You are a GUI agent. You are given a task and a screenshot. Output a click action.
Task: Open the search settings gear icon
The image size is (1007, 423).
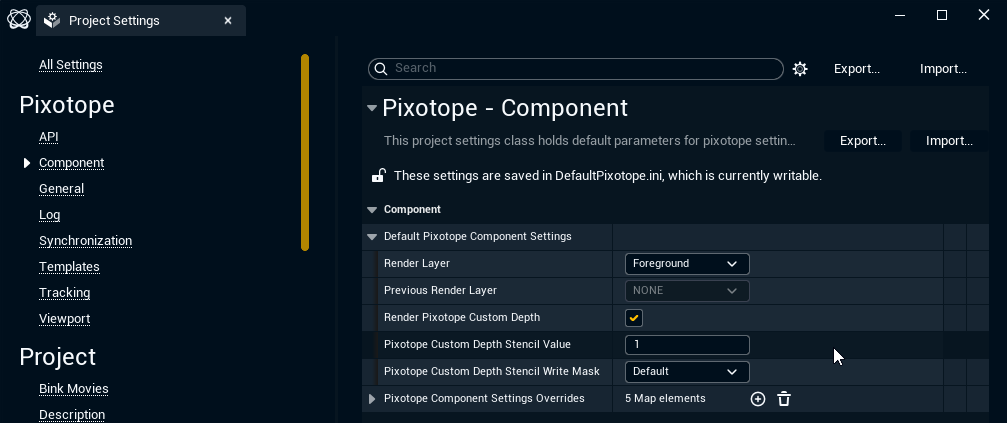[800, 69]
